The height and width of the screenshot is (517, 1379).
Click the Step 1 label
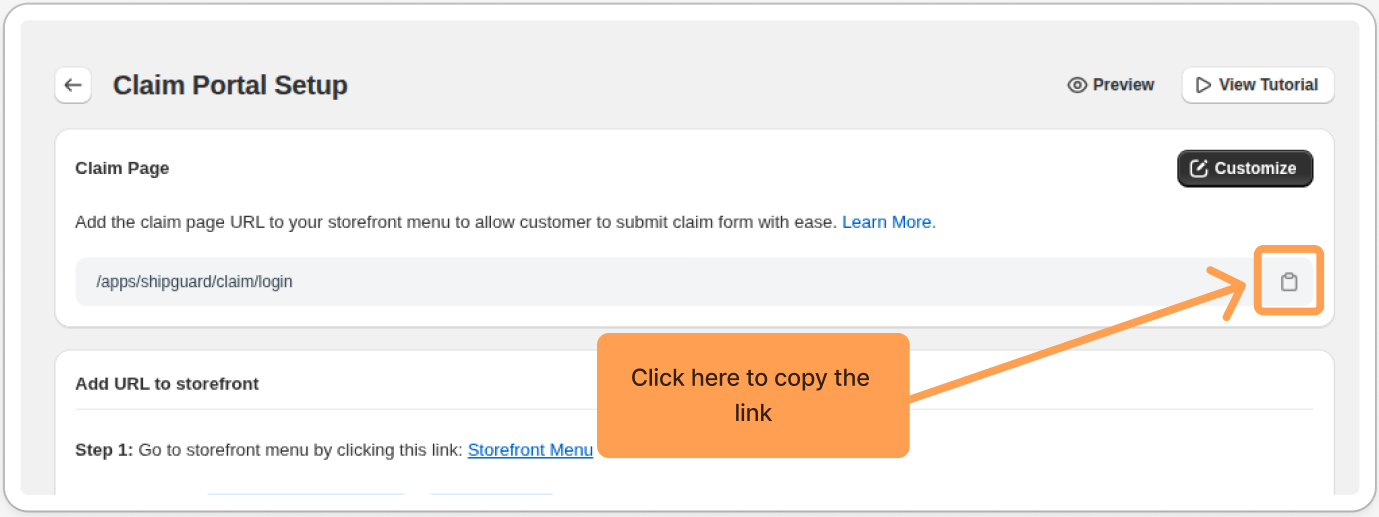tap(104, 450)
